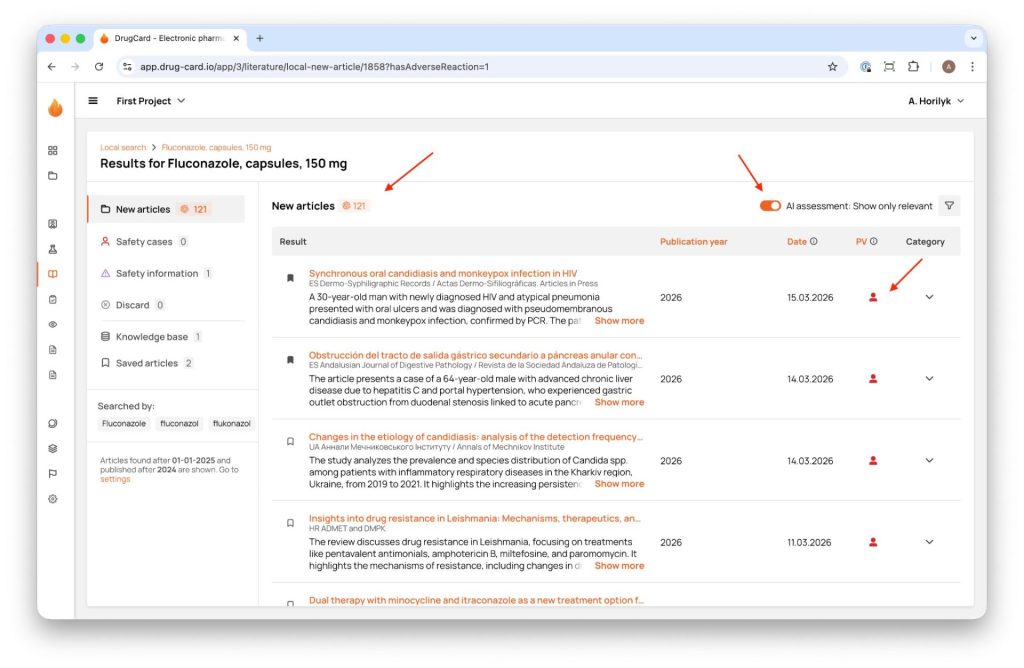The image size is (1024, 668).
Task: Expand category chevron for candidiasis etiology article
Action: click(x=929, y=460)
